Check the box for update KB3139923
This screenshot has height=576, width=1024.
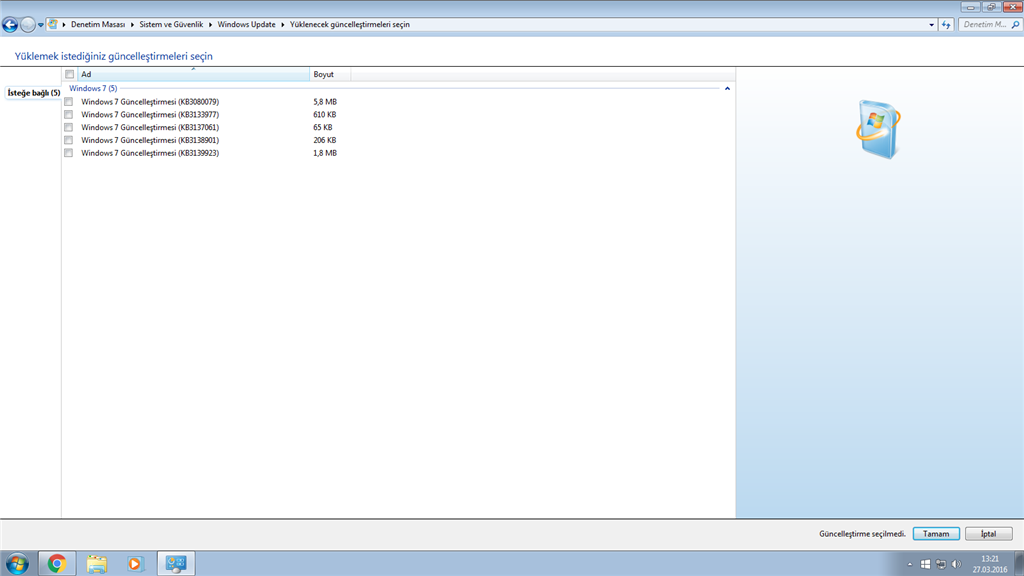pos(69,153)
